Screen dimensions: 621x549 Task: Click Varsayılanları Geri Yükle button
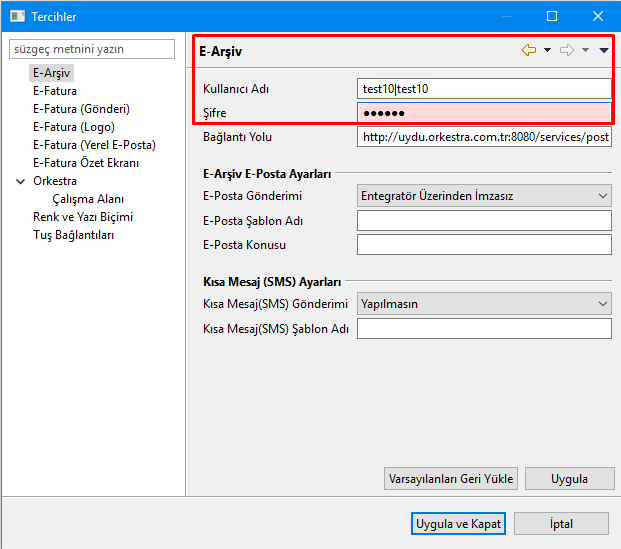point(450,479)
